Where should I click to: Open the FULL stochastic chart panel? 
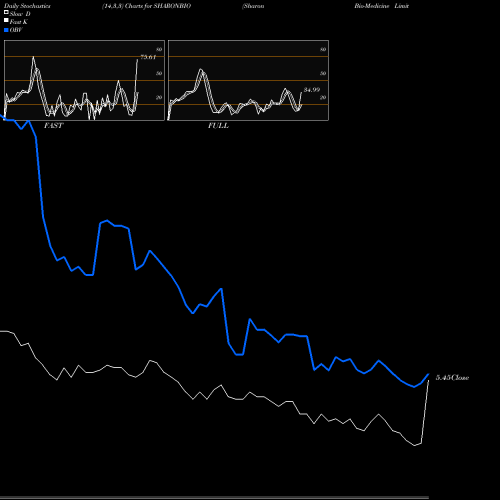(248, 80)
